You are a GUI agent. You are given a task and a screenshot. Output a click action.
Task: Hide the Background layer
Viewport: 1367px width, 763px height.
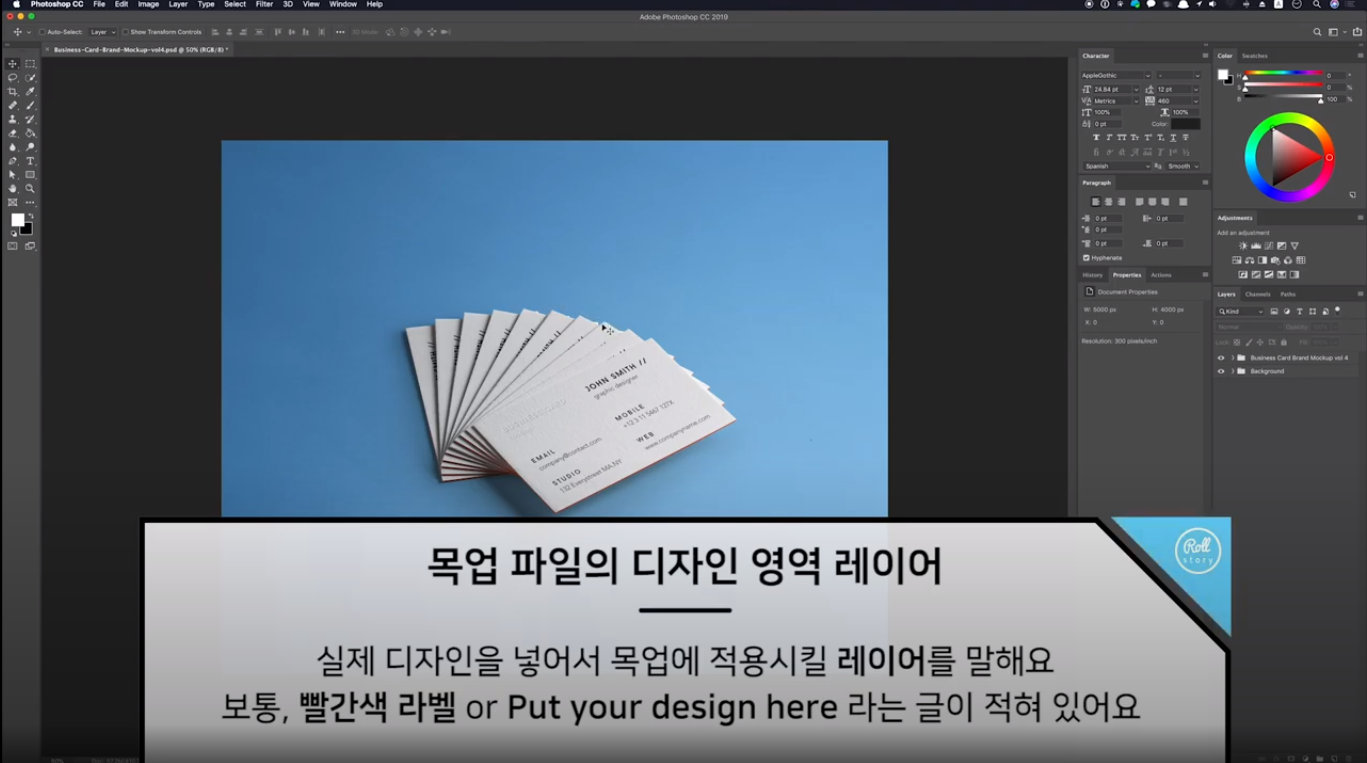click(1221, 371)
